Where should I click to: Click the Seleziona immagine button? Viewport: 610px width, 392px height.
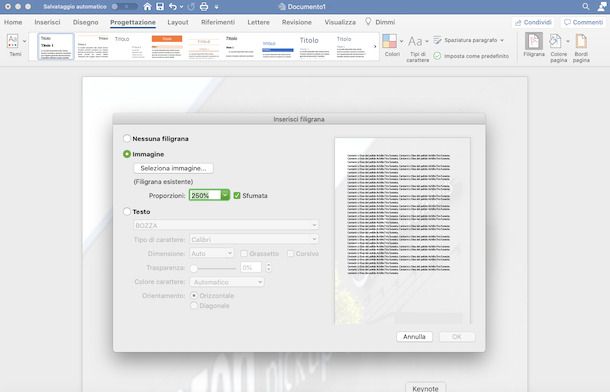coord(174,168)
